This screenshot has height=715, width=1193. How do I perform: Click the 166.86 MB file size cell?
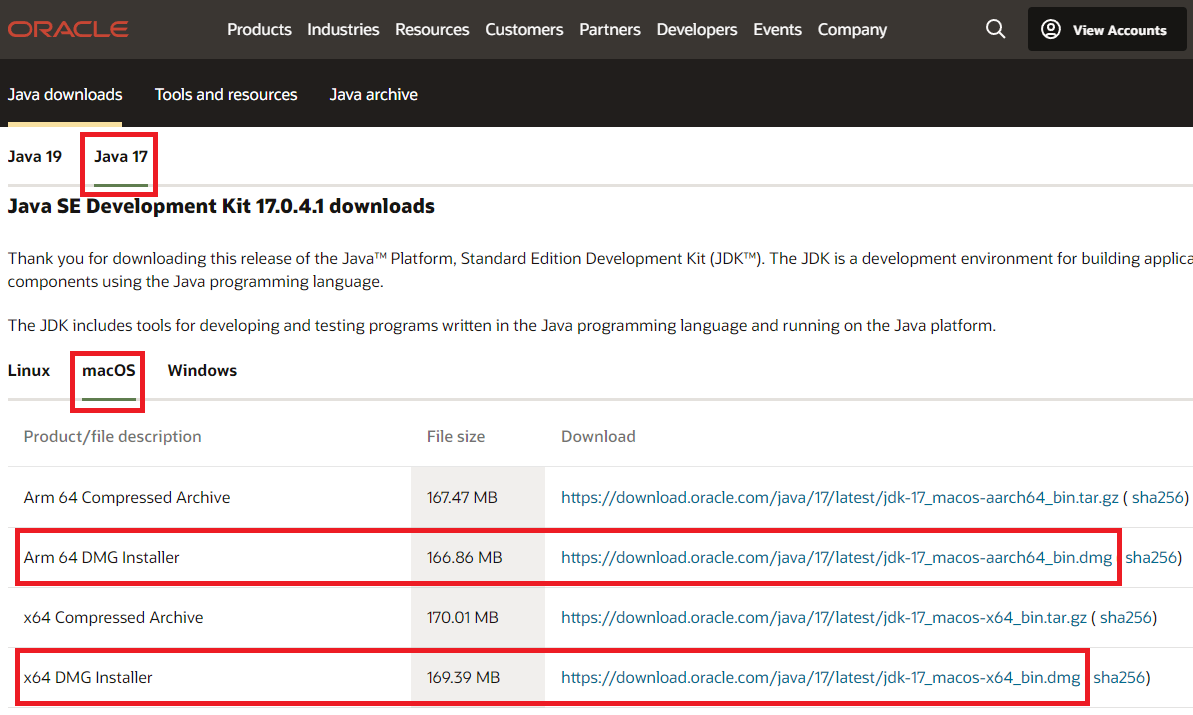coord(478,558)
